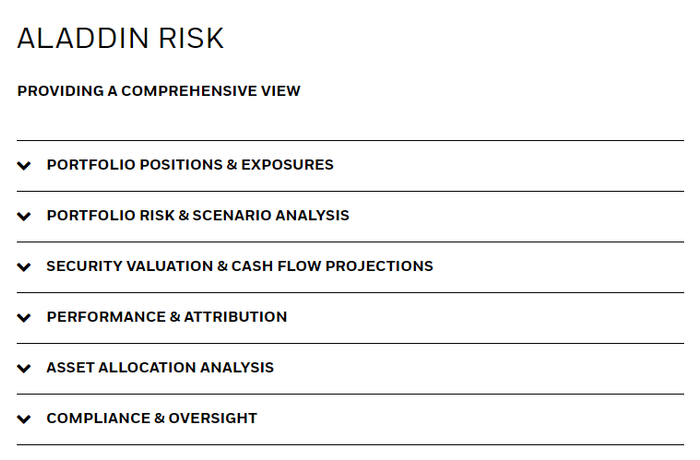Click blank right end of Security Valuation row

click(x=600, y=267)
